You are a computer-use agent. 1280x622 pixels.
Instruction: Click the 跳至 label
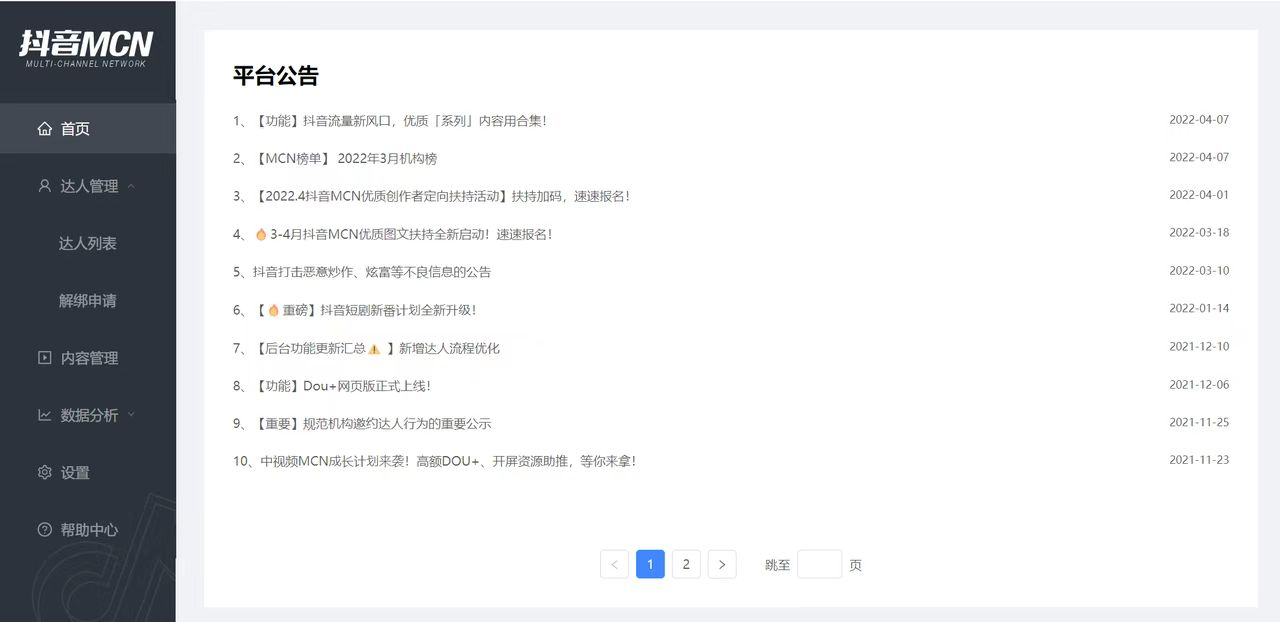(x=778, y=565)
